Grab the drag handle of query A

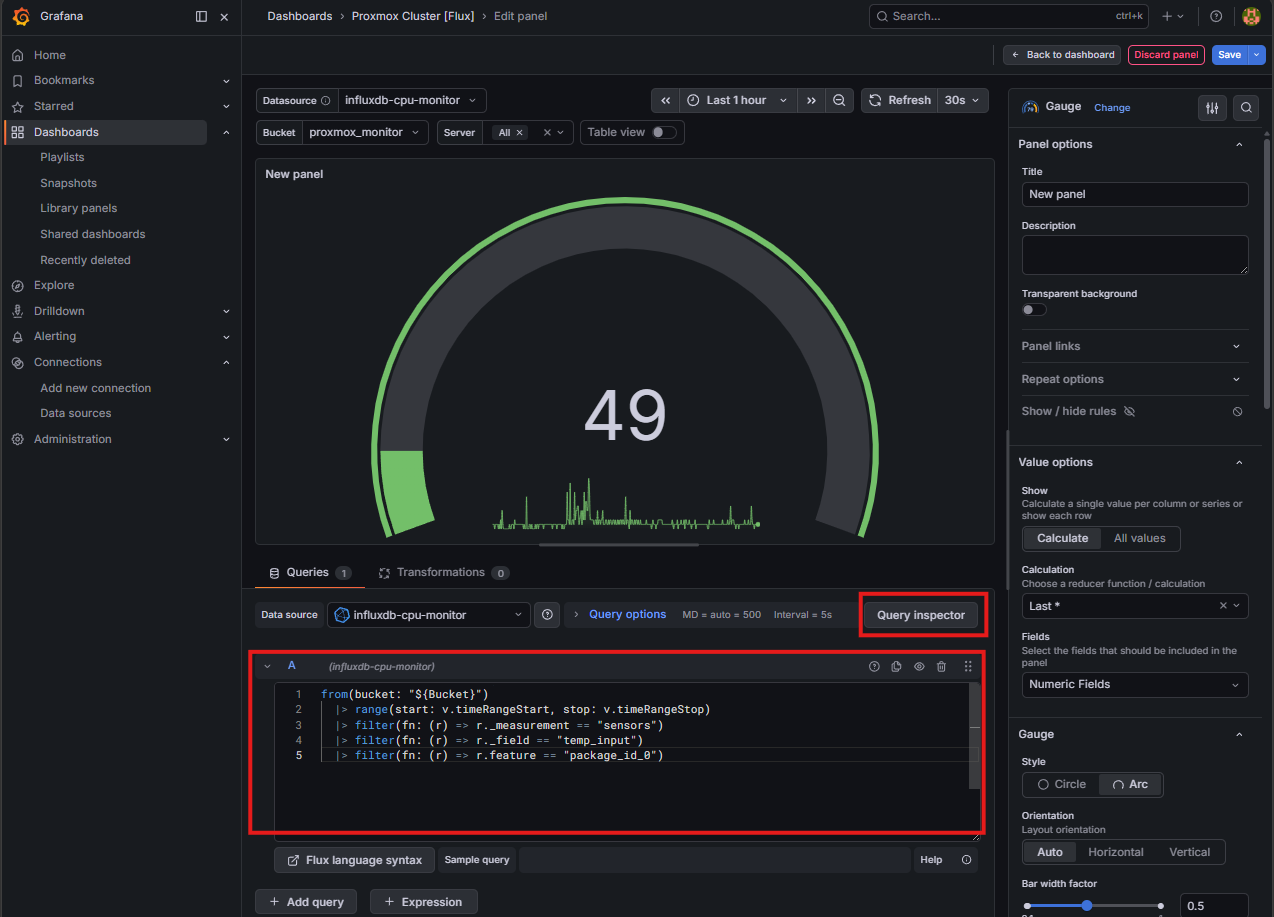(968, 666)
